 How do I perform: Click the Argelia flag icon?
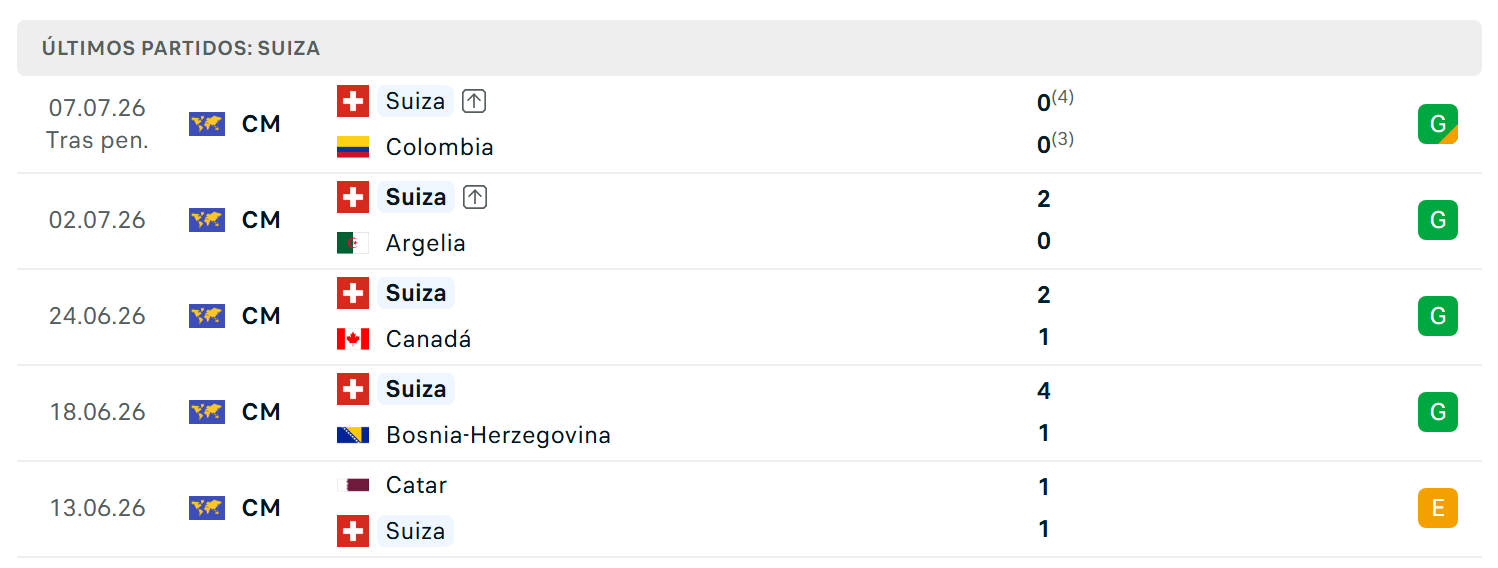(x=353, y=243)
